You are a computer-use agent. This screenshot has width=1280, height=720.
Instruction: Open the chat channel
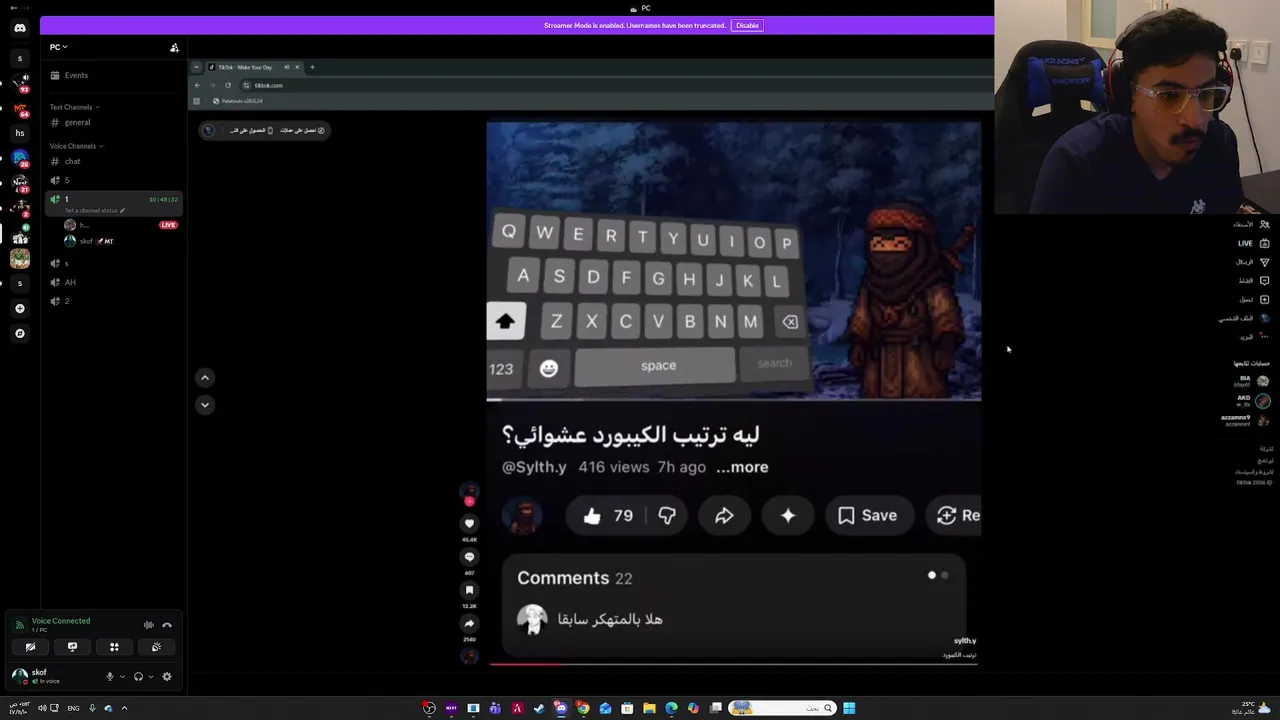tap(112, 161)
